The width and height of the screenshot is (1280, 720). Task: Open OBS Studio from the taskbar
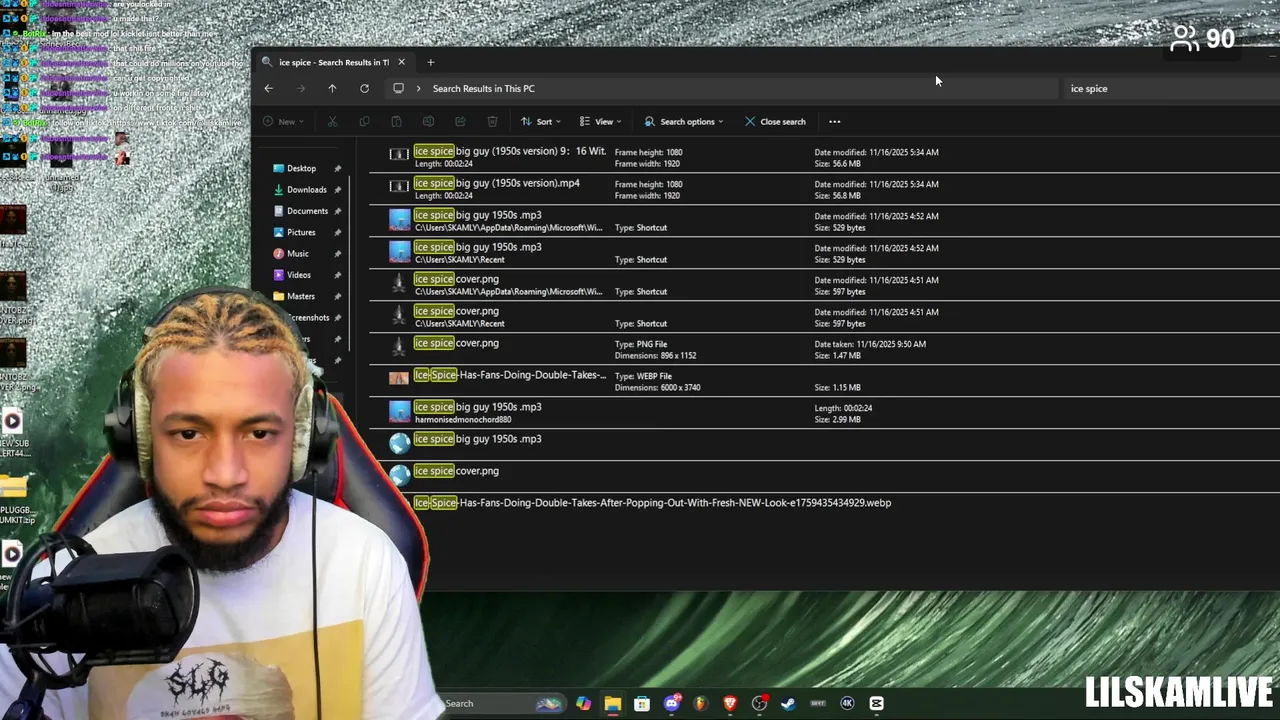click(x=760, y=703)
